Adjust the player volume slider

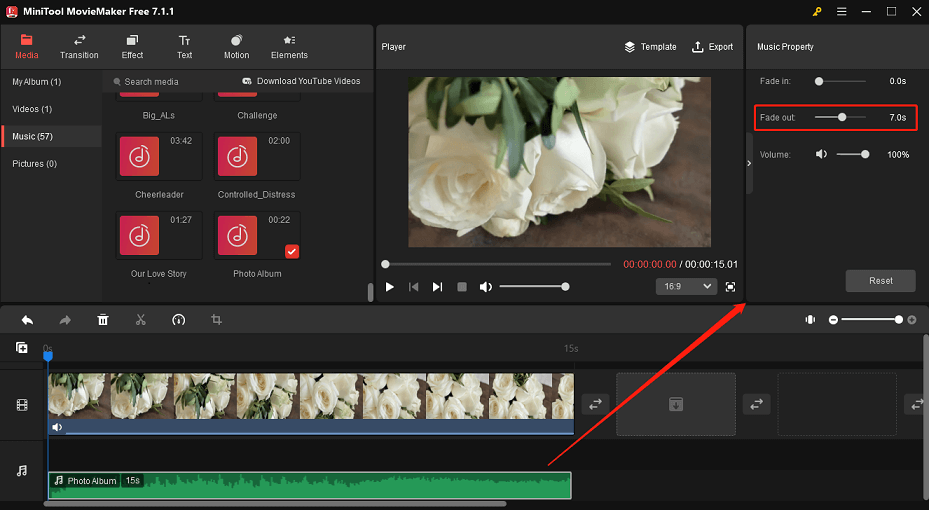(x=534, y=287)
